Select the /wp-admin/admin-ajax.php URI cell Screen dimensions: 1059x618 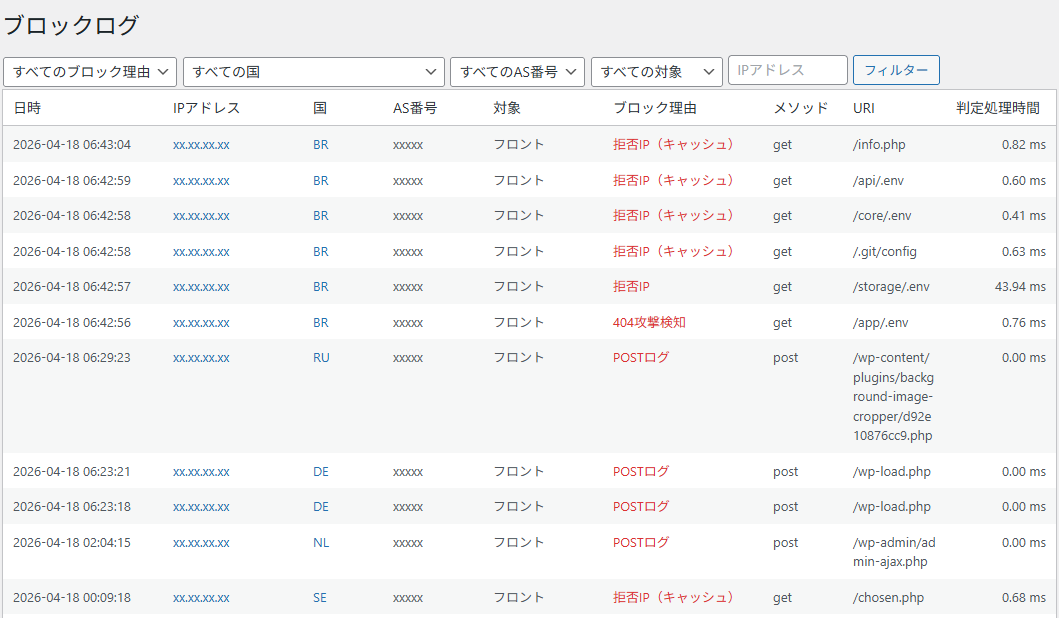pos(894,552)
